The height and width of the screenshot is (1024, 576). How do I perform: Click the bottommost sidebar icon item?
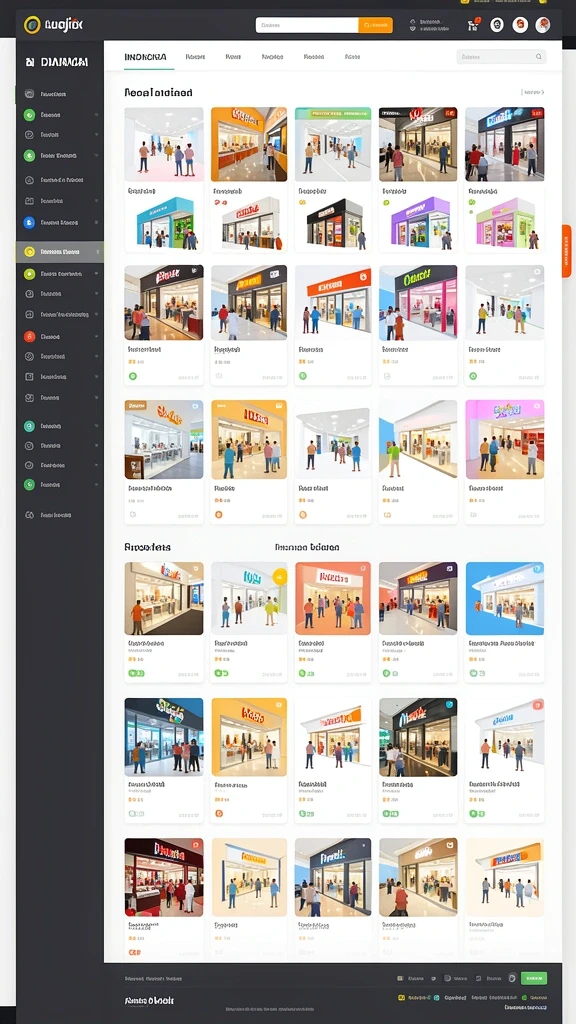click(29, 515)
